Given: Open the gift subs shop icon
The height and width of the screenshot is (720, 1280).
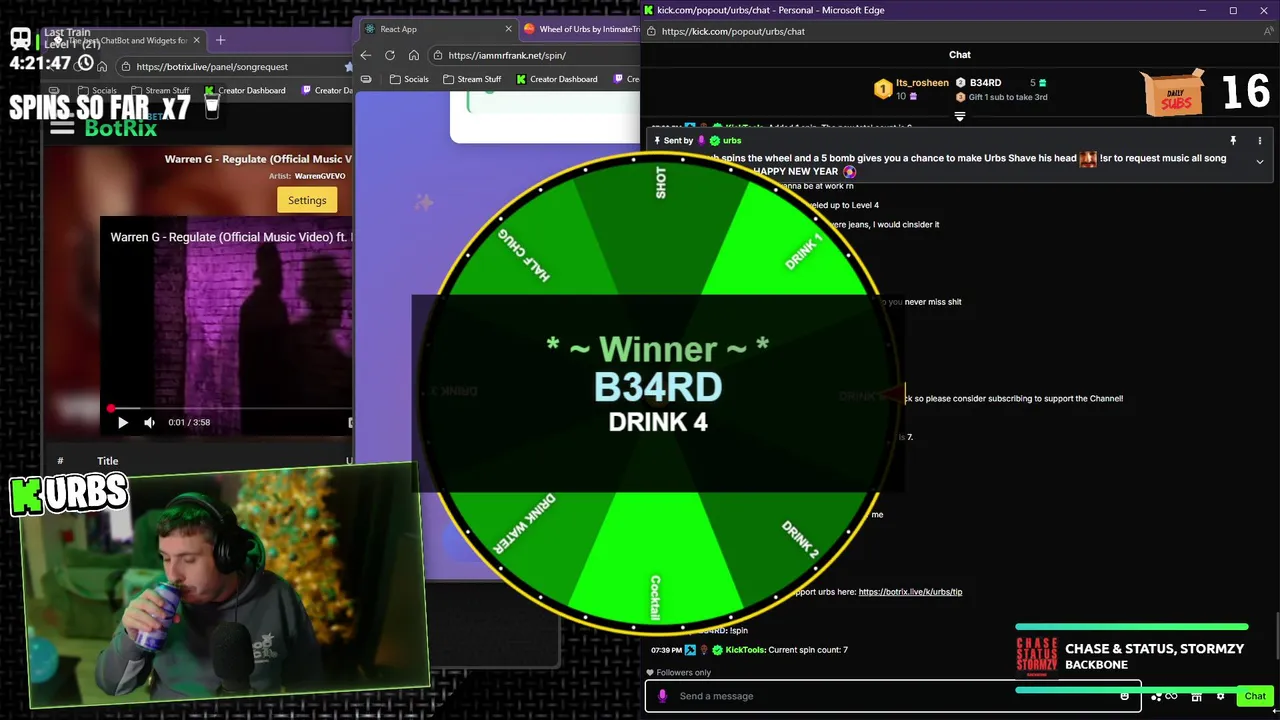Looking at the screenshot, I should click(1196, 696).
